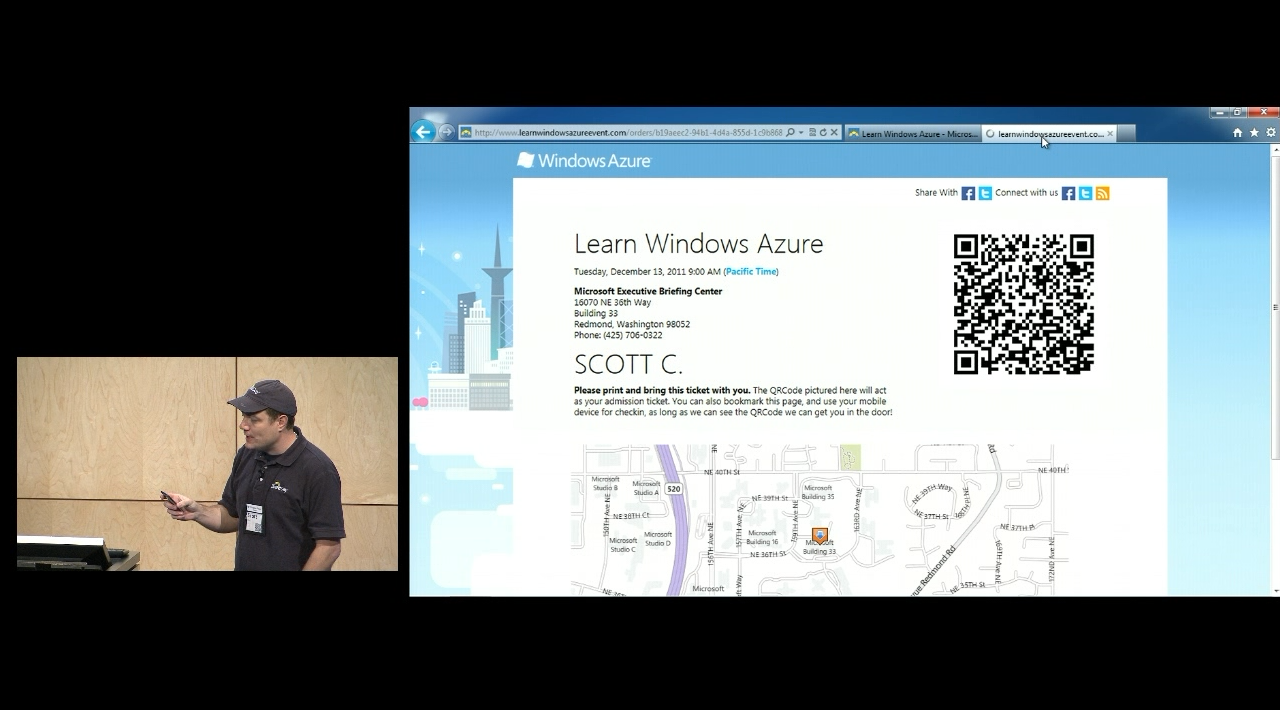1280x710 pixels.
Task: Click the Windows Azure logo
Action: point(584,160)
